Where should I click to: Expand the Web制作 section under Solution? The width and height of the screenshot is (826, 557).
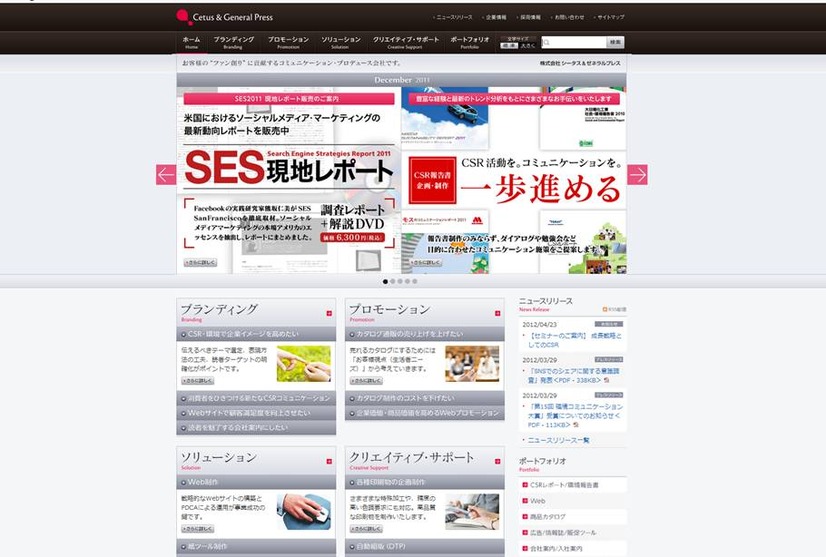pyautogui.click(x=256, y=482)
